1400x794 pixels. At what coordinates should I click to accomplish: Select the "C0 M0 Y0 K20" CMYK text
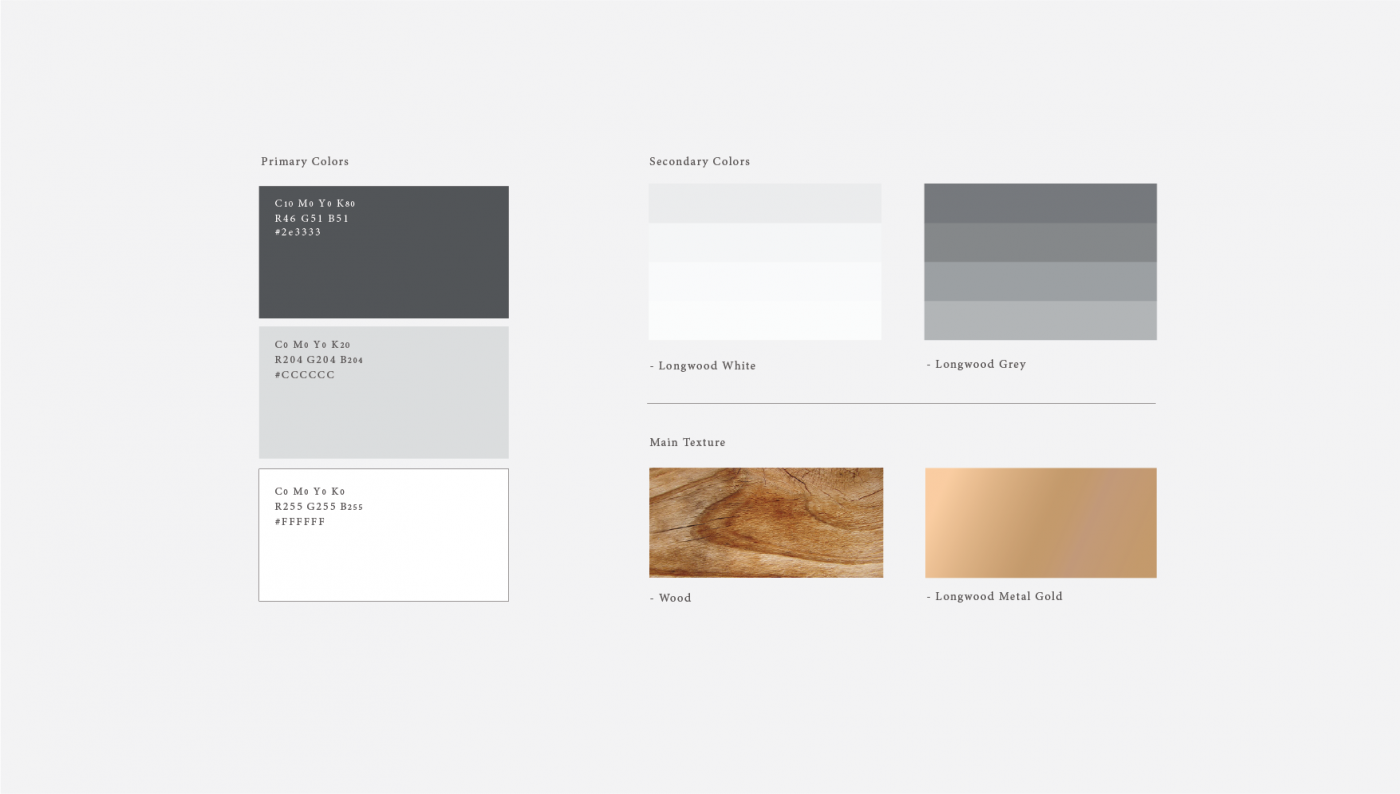click(312, 345)
